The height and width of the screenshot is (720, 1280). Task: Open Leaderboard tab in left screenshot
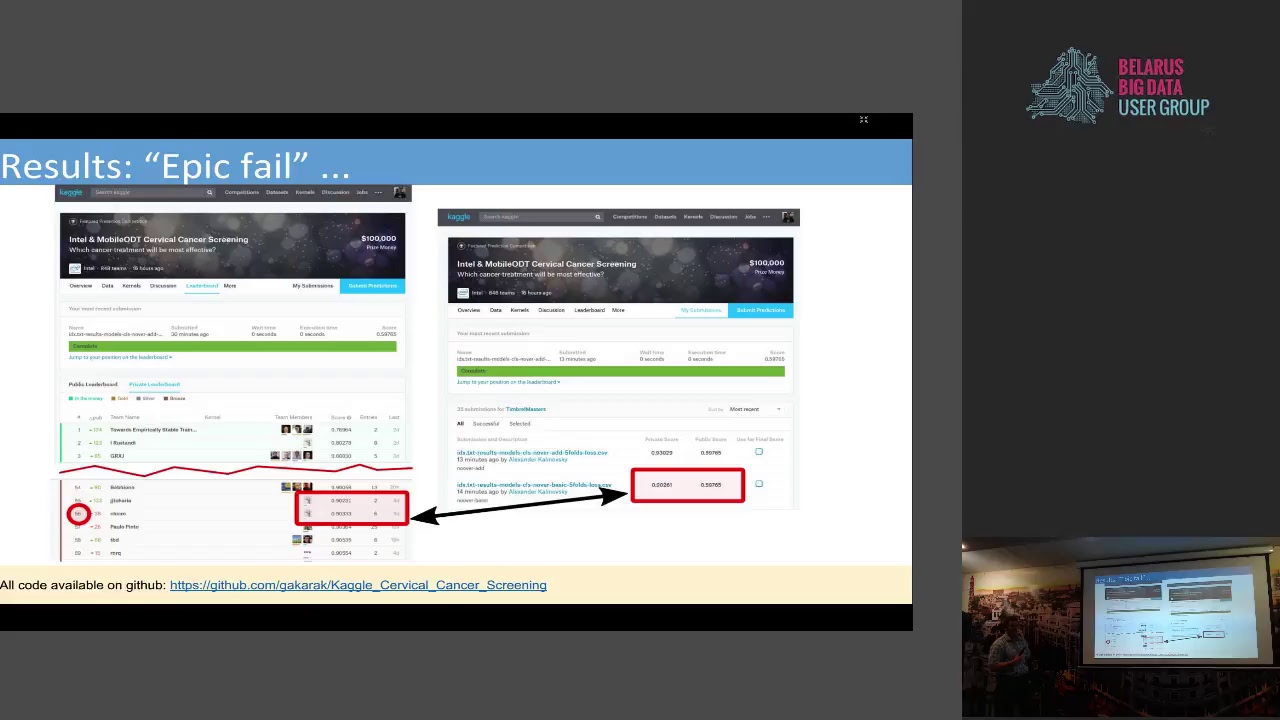tap(202, 286)
